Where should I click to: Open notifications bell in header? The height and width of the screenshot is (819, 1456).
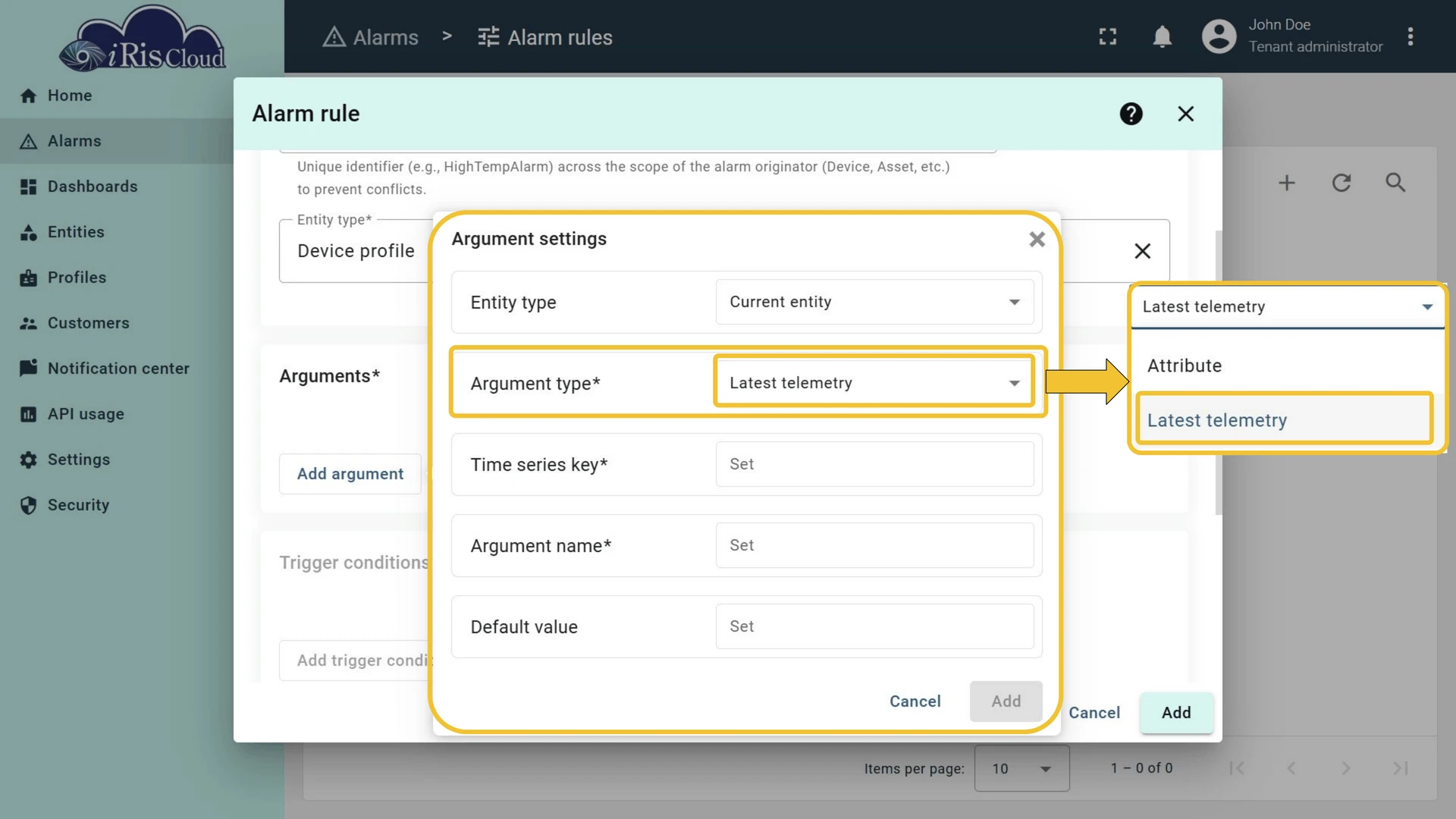[1162, 36]
